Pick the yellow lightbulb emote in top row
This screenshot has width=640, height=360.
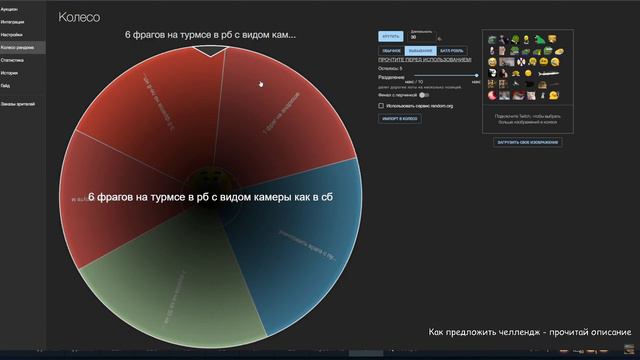point(527,39)
